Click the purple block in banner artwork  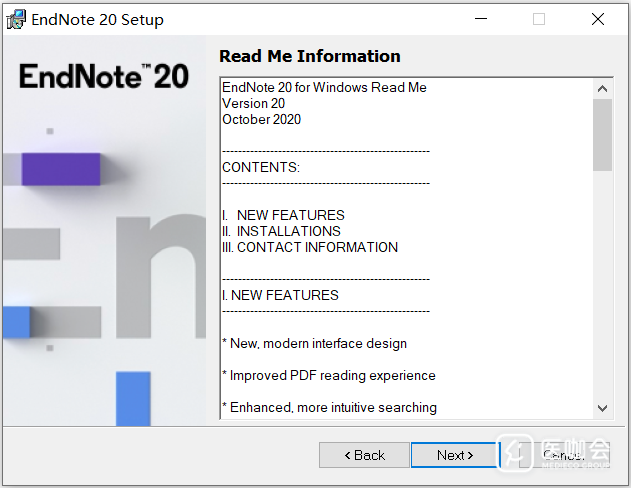pos(61,169)
